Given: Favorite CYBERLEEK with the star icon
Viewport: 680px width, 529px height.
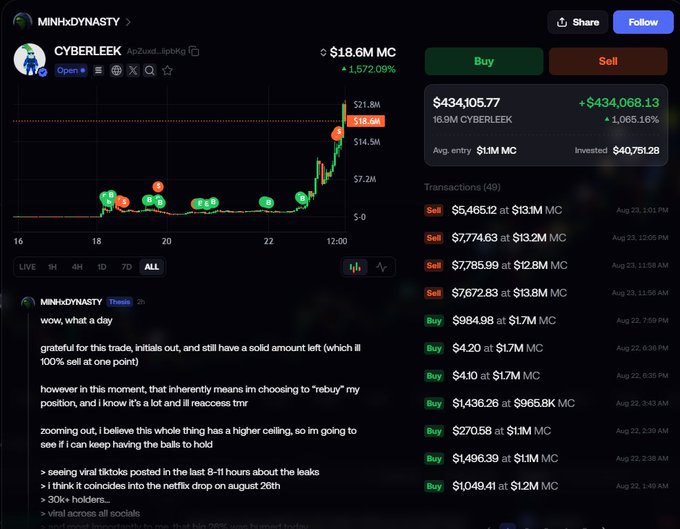Looking at the screenshot, I should tap(167, 70).
